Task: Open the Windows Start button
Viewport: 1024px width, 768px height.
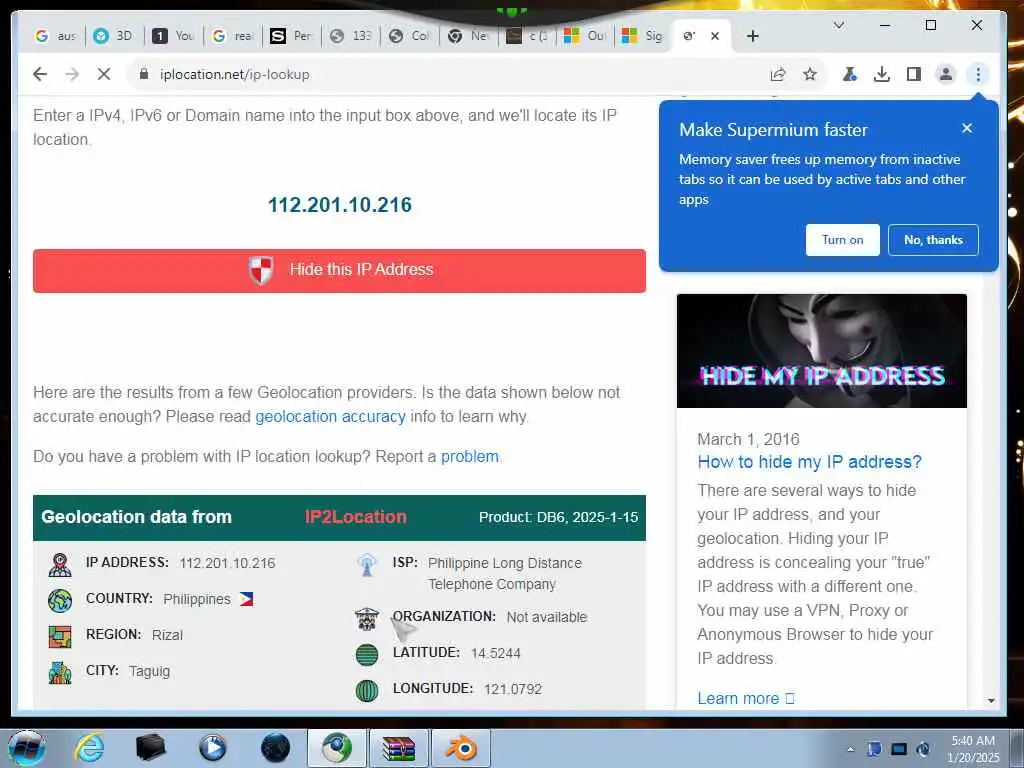Action: 27,748
